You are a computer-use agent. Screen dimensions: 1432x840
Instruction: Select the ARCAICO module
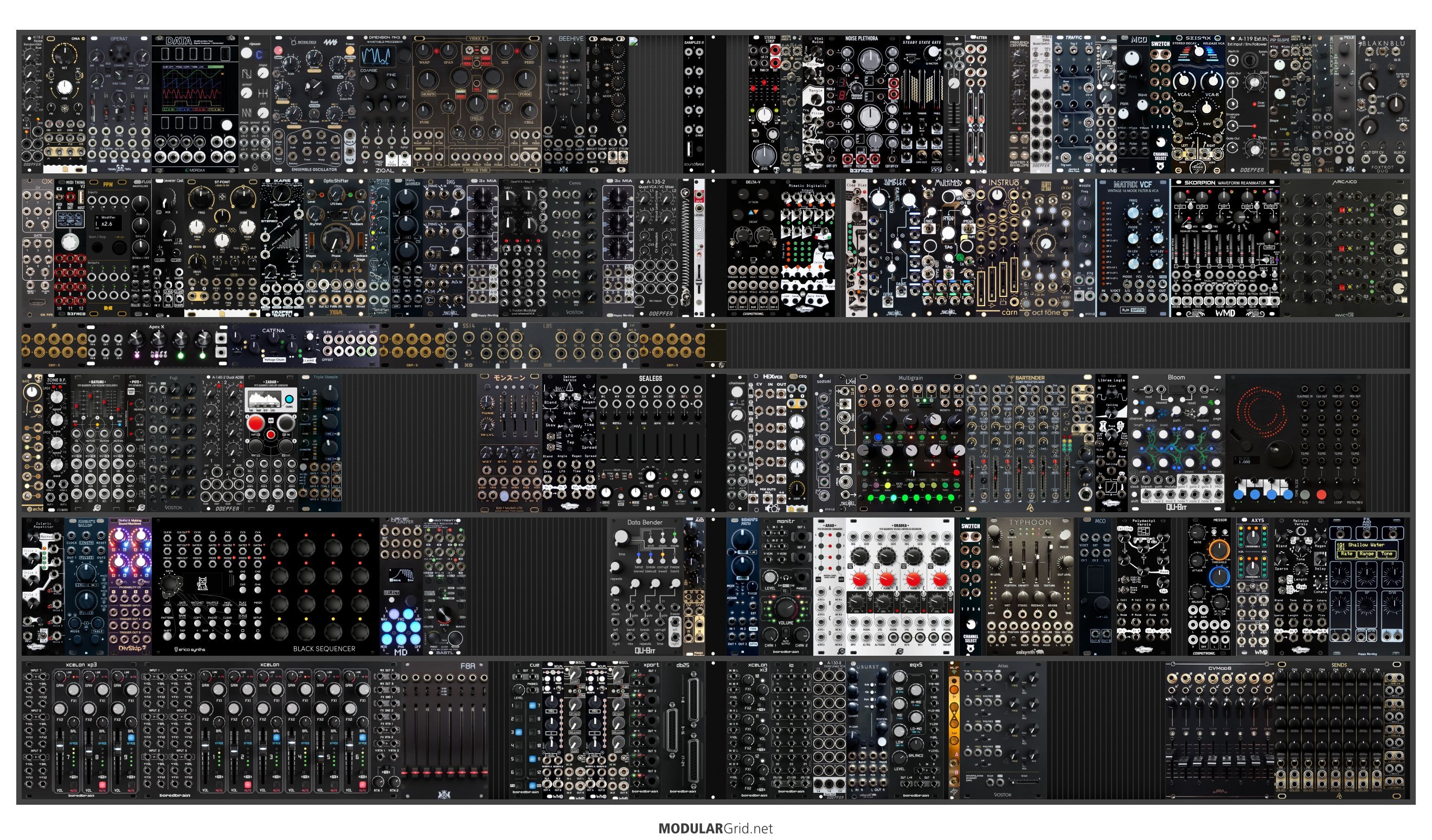point(1345,248)
